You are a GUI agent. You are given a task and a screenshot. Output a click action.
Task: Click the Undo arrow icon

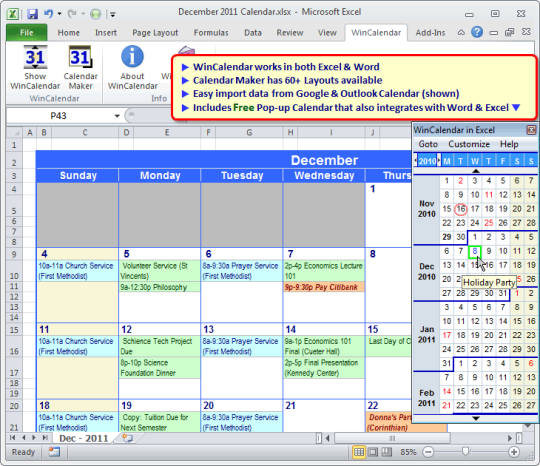48,14
